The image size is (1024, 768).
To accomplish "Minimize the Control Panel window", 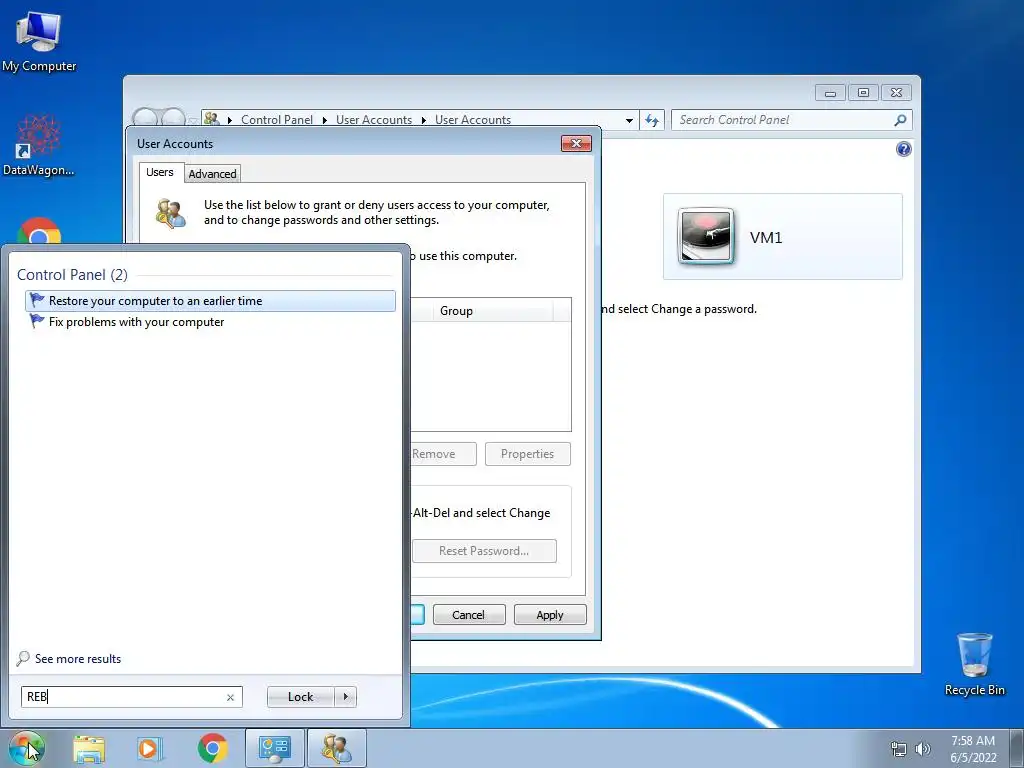I will point(830,93).
